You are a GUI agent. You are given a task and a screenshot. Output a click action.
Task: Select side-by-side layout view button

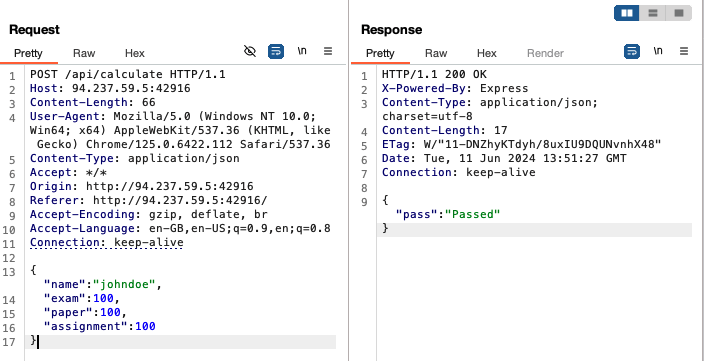point(627,13)
